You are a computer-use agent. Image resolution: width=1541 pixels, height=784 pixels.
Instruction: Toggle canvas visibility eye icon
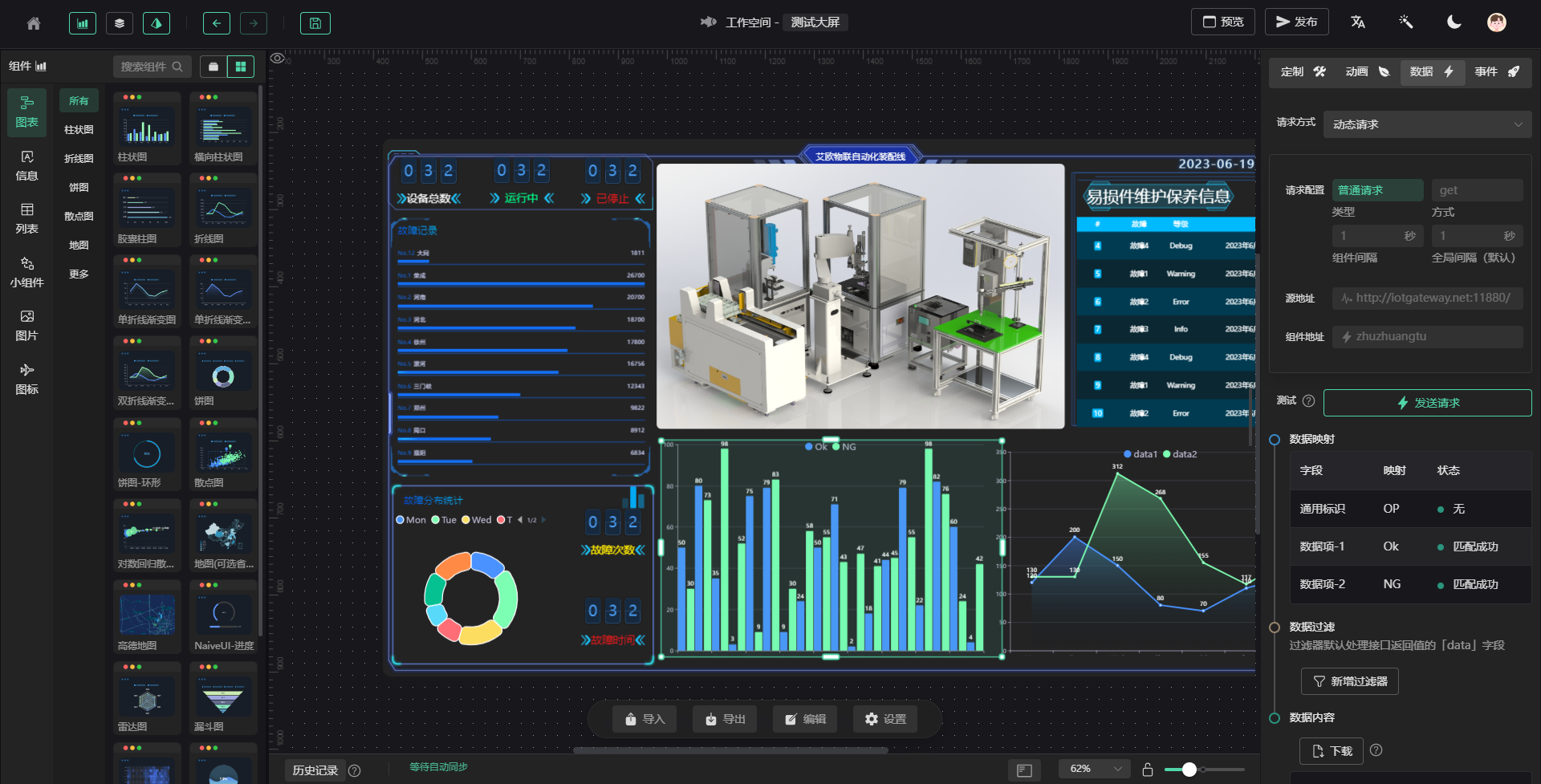[x=278, y=58]
